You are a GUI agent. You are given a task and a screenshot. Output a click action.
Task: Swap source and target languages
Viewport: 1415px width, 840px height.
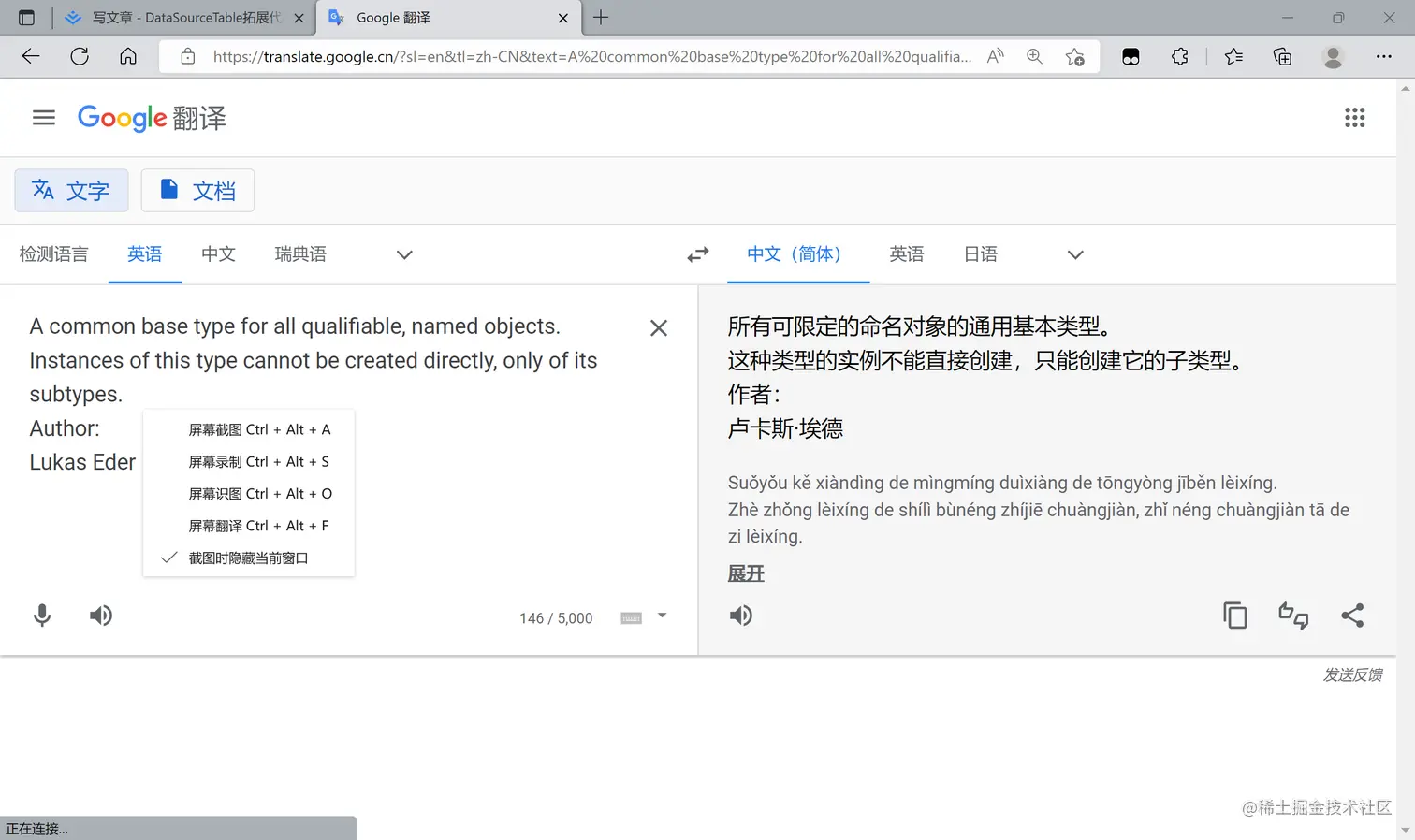click(x=698, y=254)
